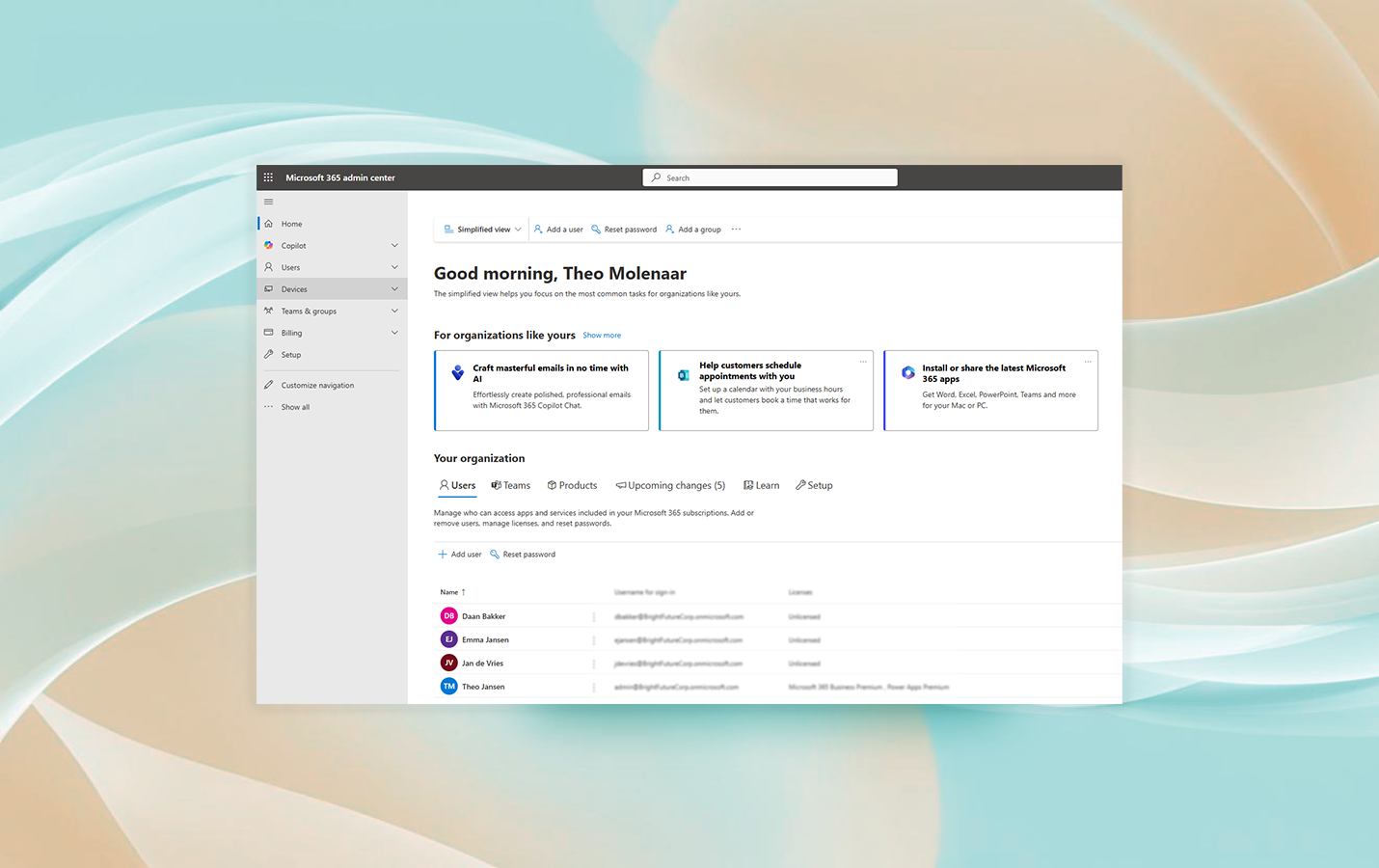Click the Microsoft 365 admin center title

click(340, 177)
